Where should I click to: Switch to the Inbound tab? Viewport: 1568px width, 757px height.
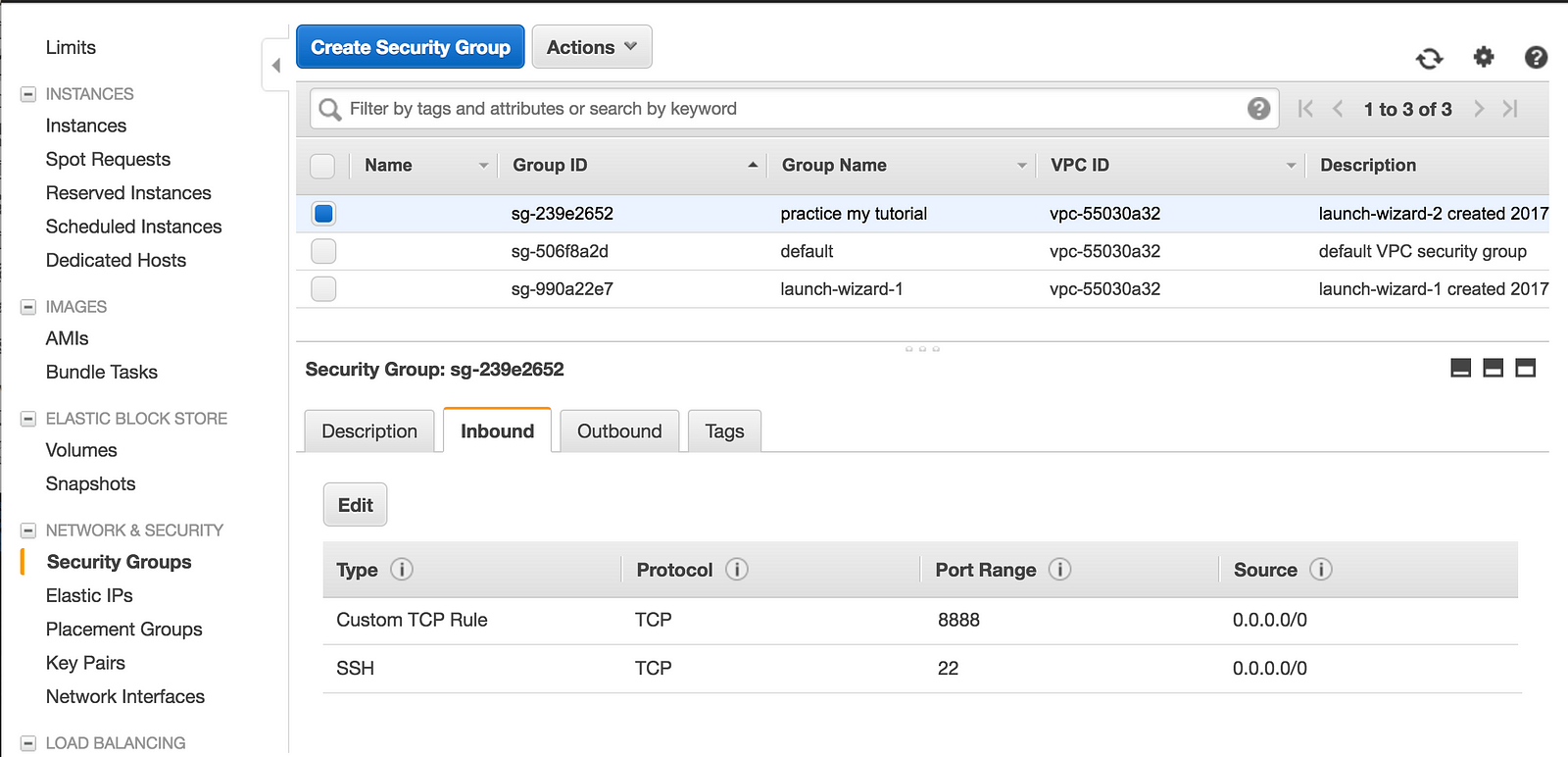pos(497,430)
